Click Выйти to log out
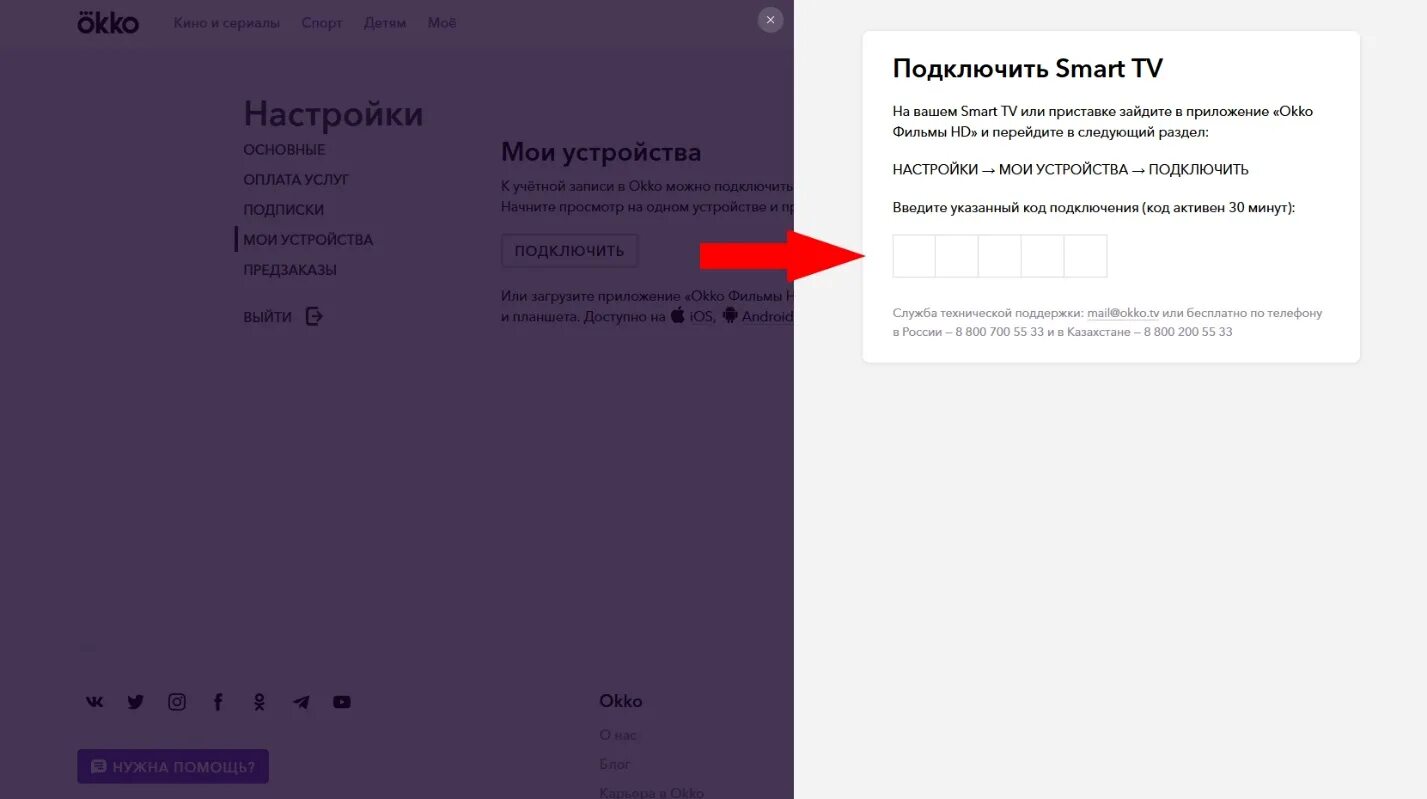Screen dimensions: 1427x799 click(268, 317)
